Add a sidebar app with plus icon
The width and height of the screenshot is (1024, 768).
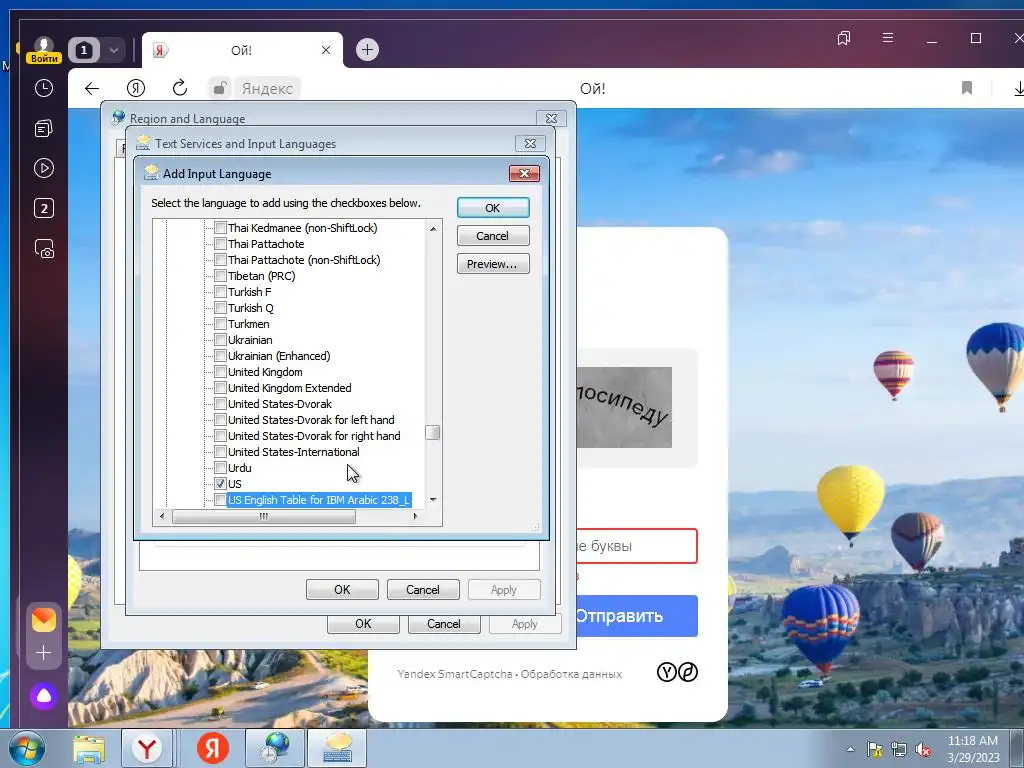44,653
